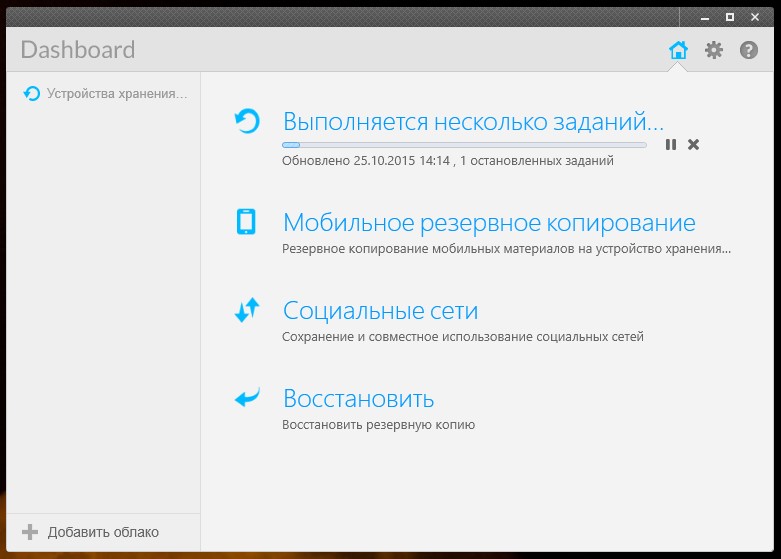This screenshot has width=781, height=559.
Task: Click the Dashboard title
Action: (78, 50)
